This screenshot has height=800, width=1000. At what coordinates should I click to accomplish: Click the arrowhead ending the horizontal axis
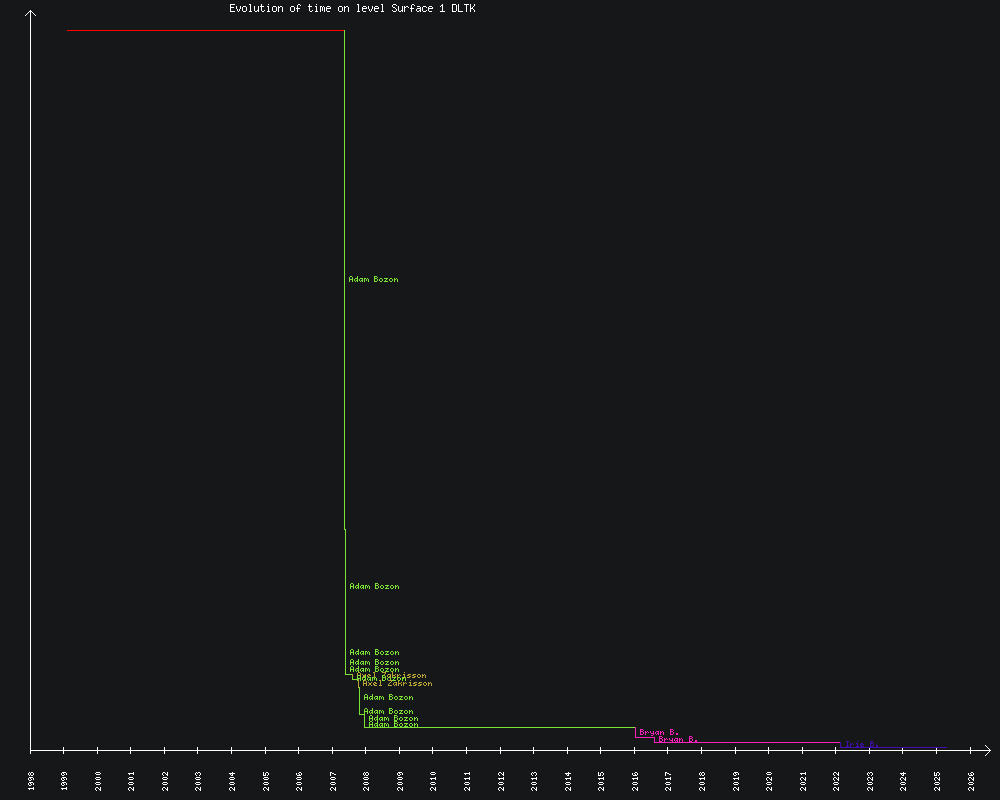[986, 749]
